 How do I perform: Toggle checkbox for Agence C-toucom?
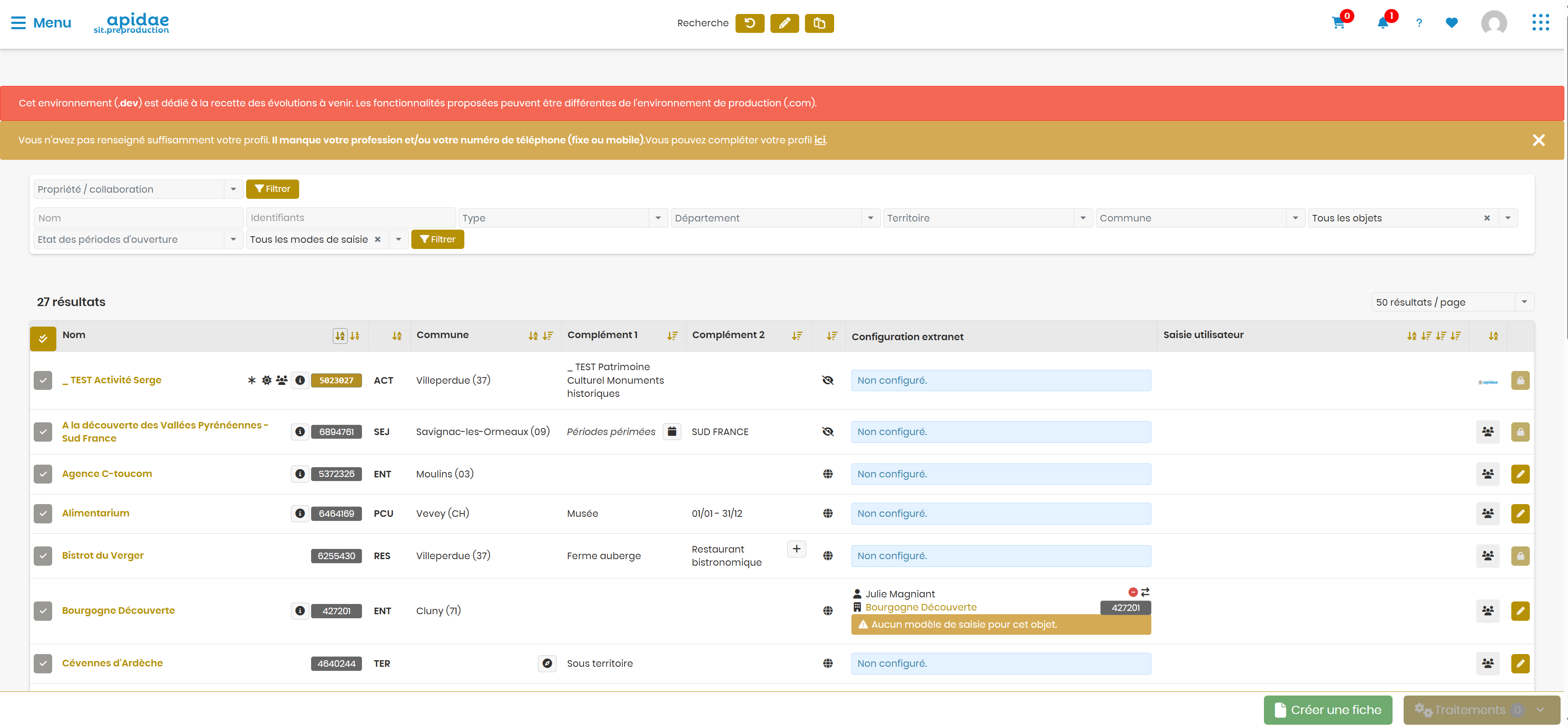point(43,474)
